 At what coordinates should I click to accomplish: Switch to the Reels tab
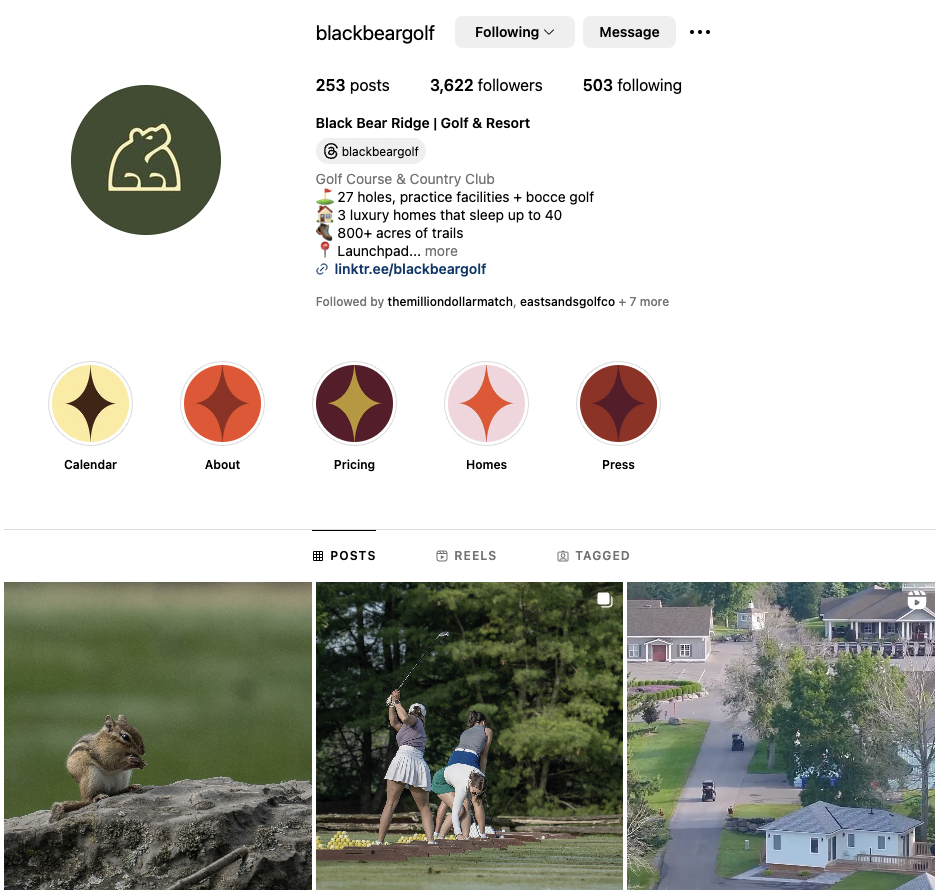[x=466, y=556]
